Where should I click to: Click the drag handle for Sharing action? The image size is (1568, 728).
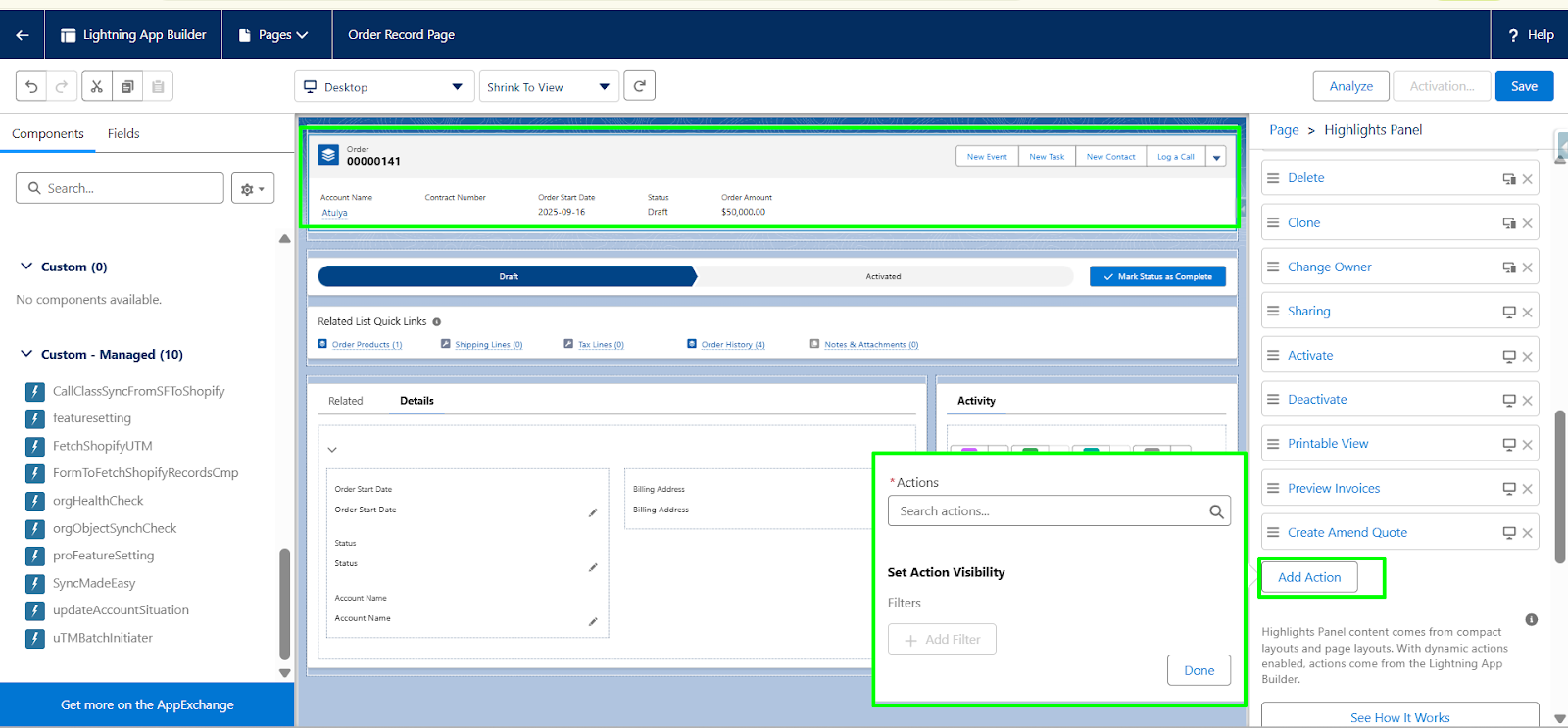[1273, 311]
